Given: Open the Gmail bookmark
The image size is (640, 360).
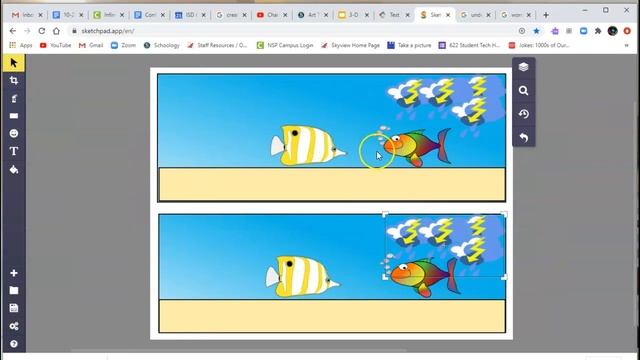Looking at the screenshot, I should tap(91, 45).
